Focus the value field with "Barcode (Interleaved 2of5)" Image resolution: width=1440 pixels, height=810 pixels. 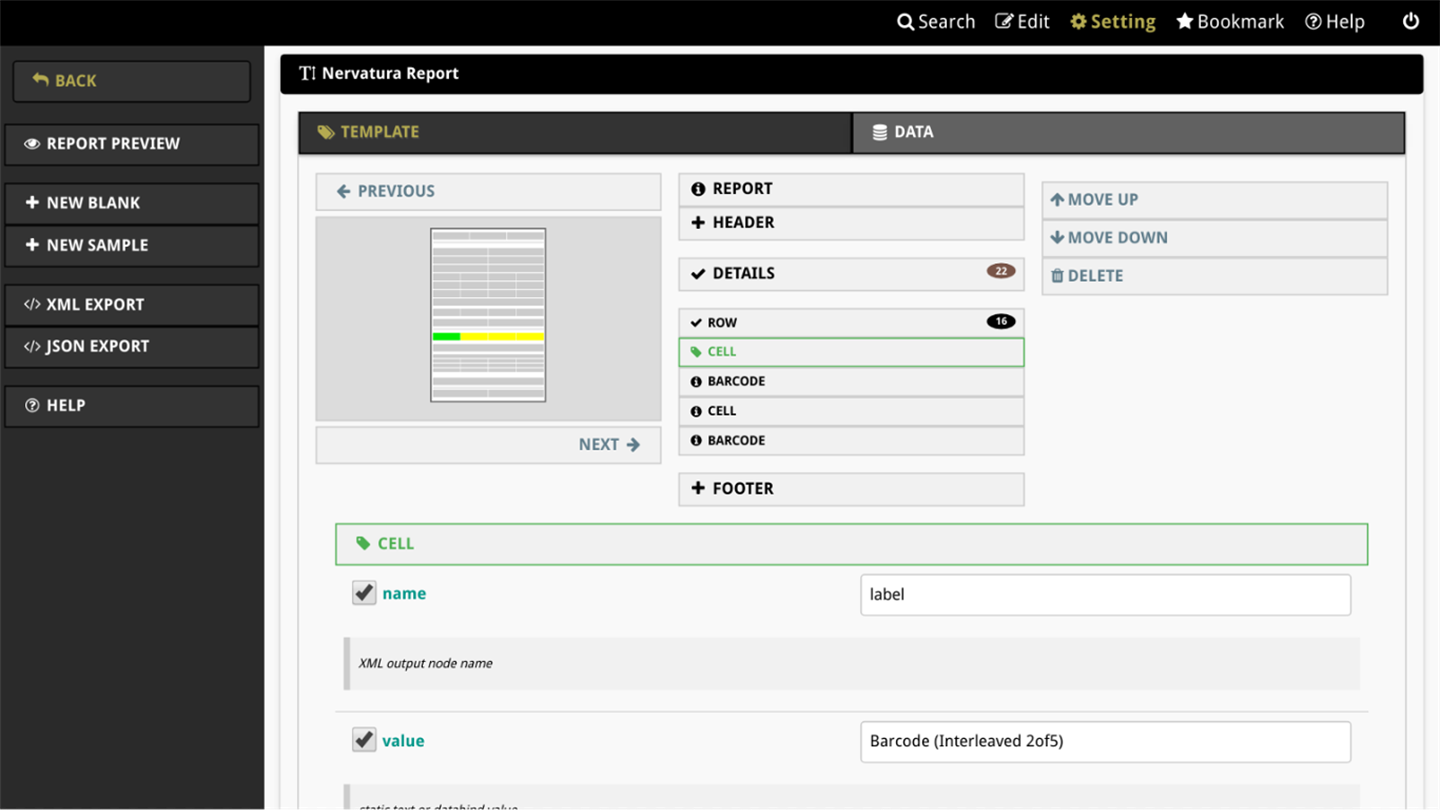point(1105,742)
